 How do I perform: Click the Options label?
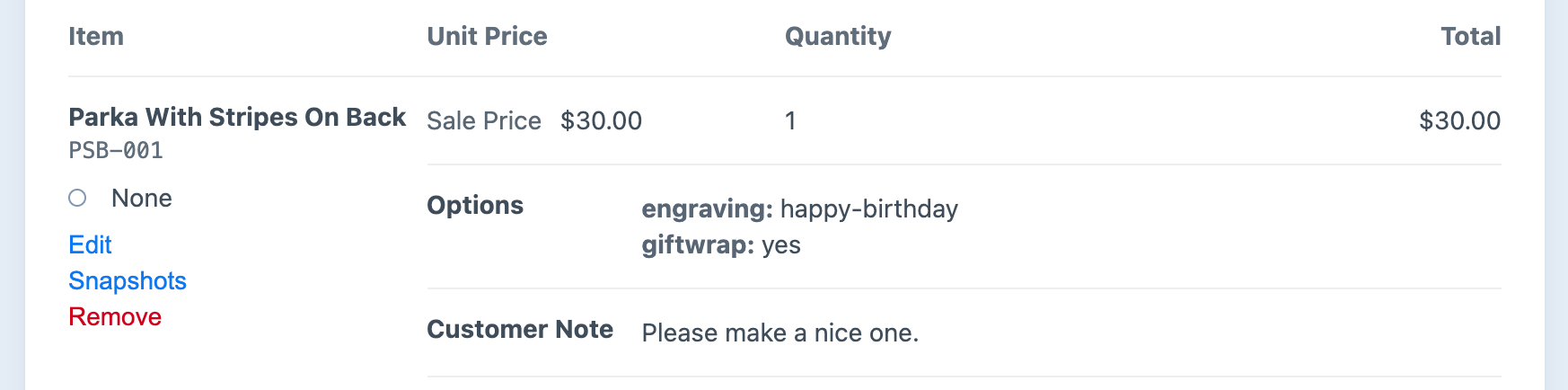click(475, 206)
